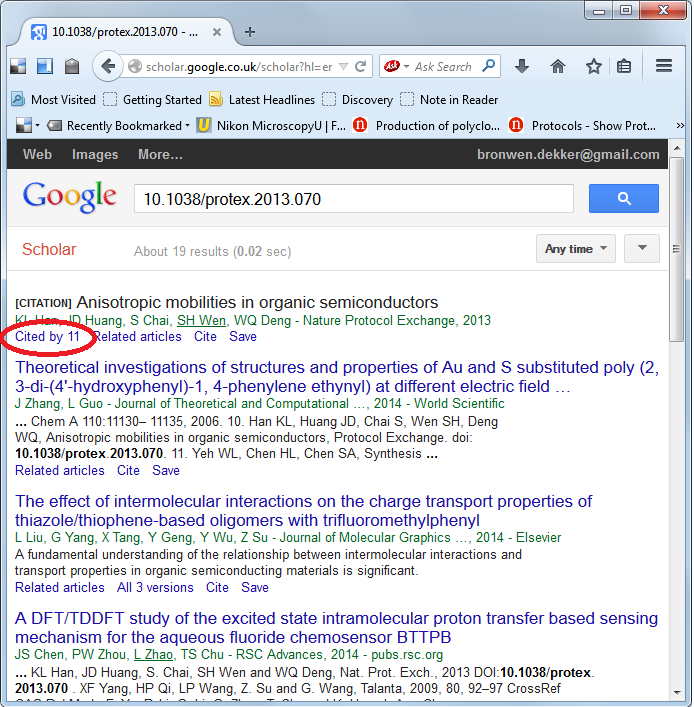Image resolution: width=694 pixels, height=707 pixels.
Task: Click the blue Google search button
Action: click(624, 198)
